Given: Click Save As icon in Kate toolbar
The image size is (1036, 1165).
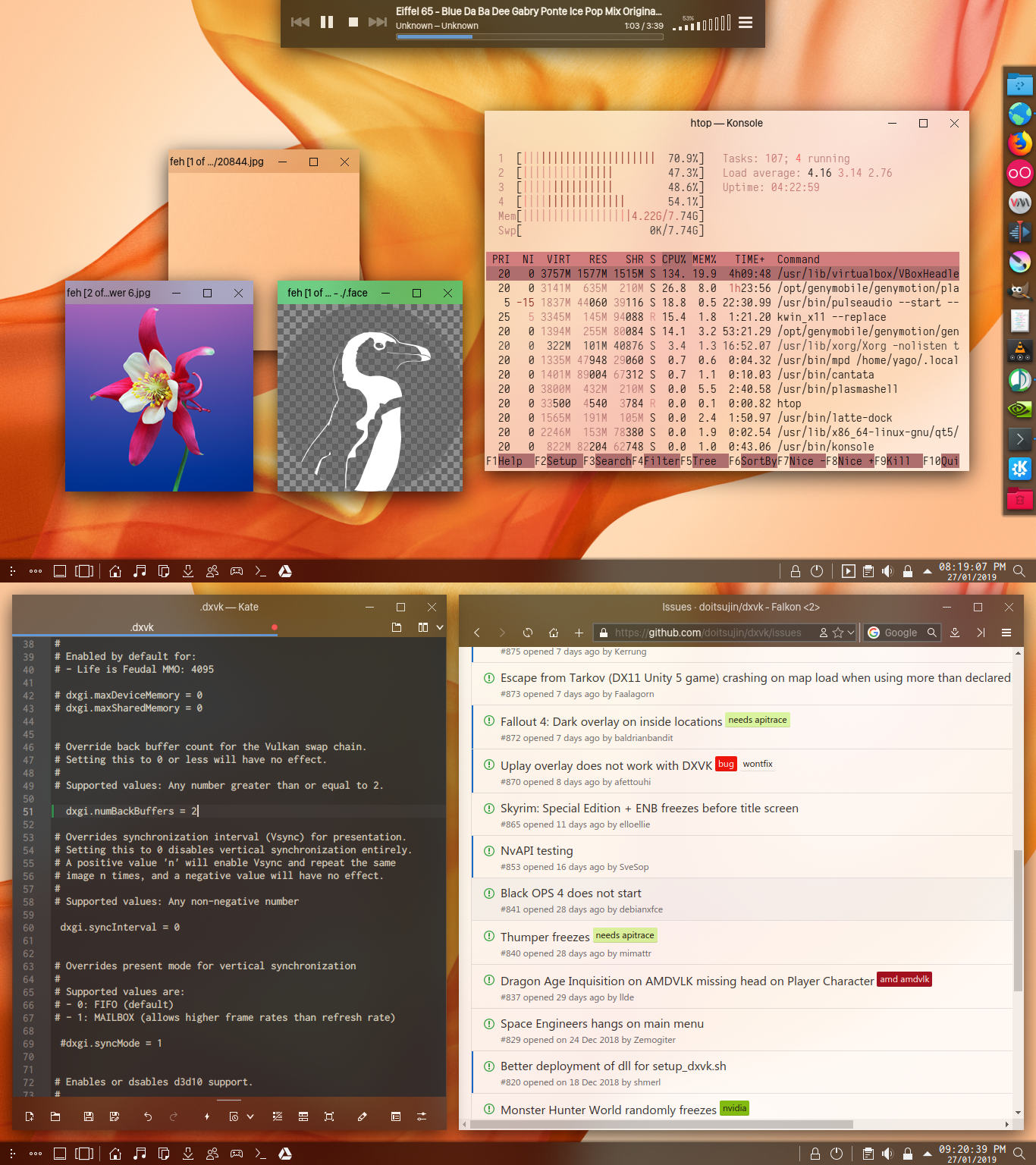Looking at the screenshot, I should tap(115, 1116).
